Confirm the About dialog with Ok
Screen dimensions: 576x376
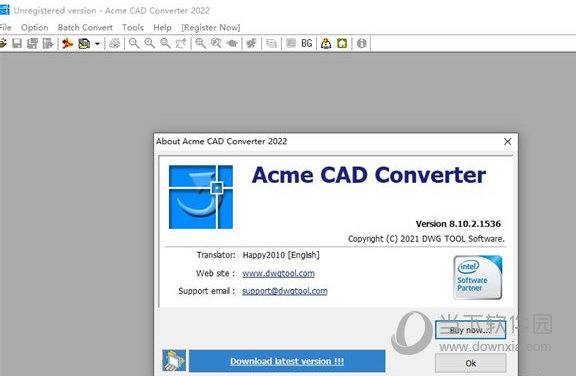coord(471,363)
